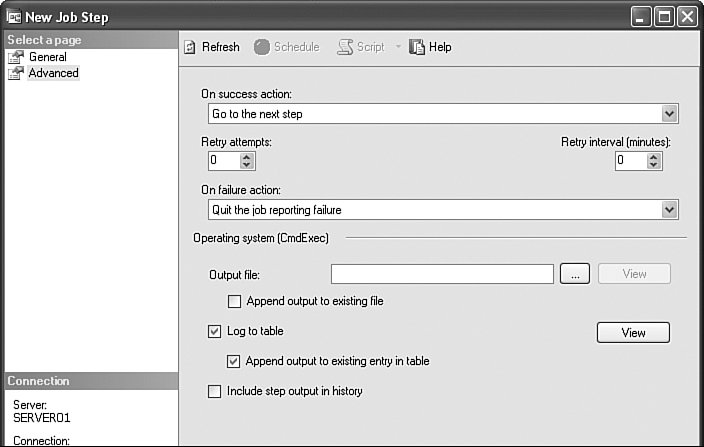
Task: Click the SERVER01 server name text
Action: [42, 418]
